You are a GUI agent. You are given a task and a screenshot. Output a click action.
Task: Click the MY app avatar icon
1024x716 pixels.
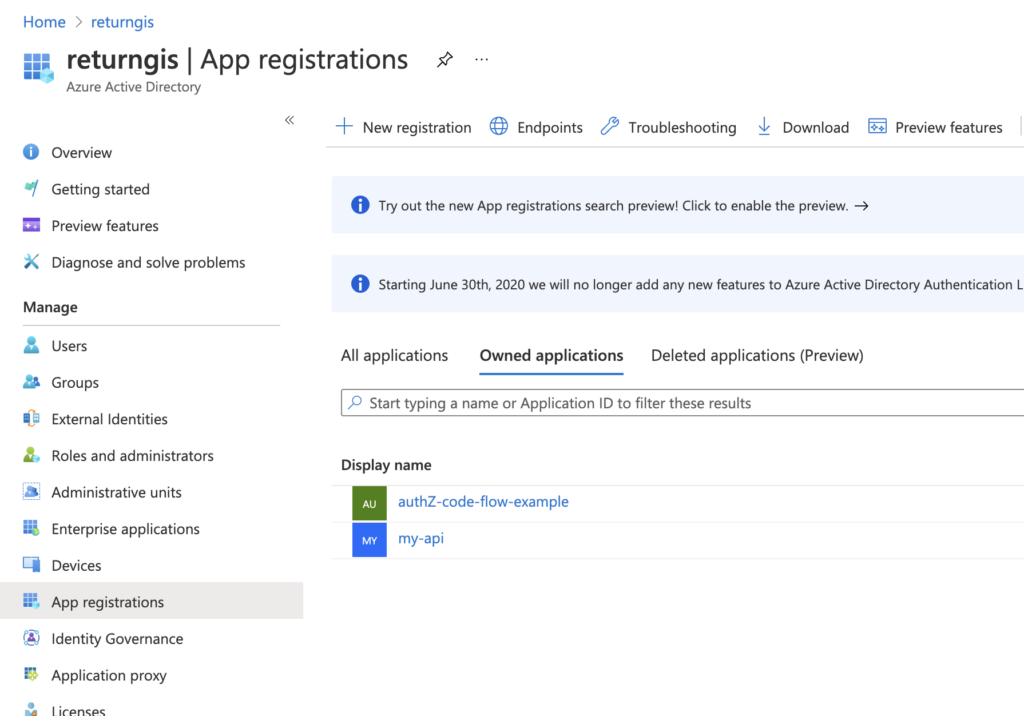click(x=369, y=540)
